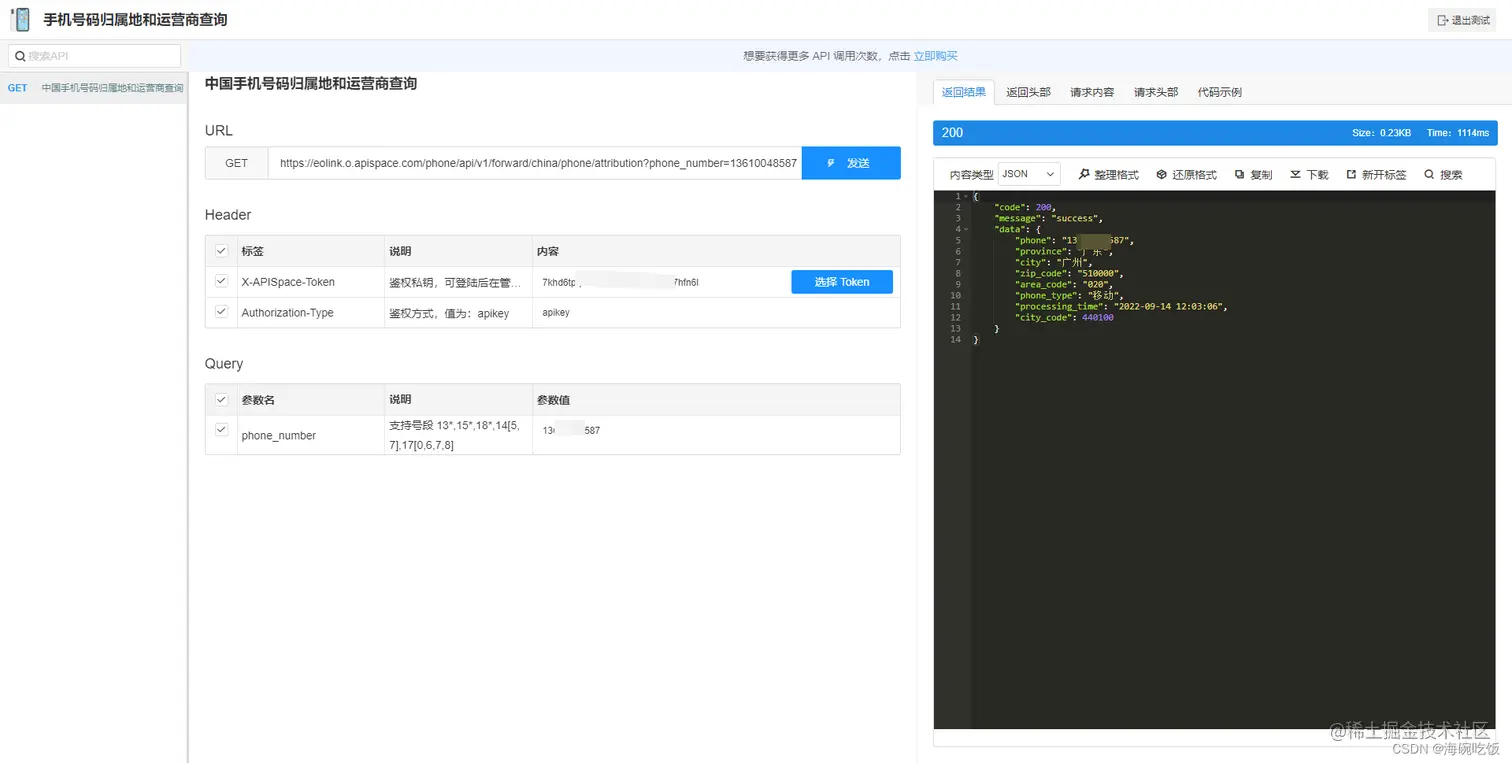Switch to the 代码示例 tab
The width and height of the screenshot is (1512, 763).
(1219, 91)
